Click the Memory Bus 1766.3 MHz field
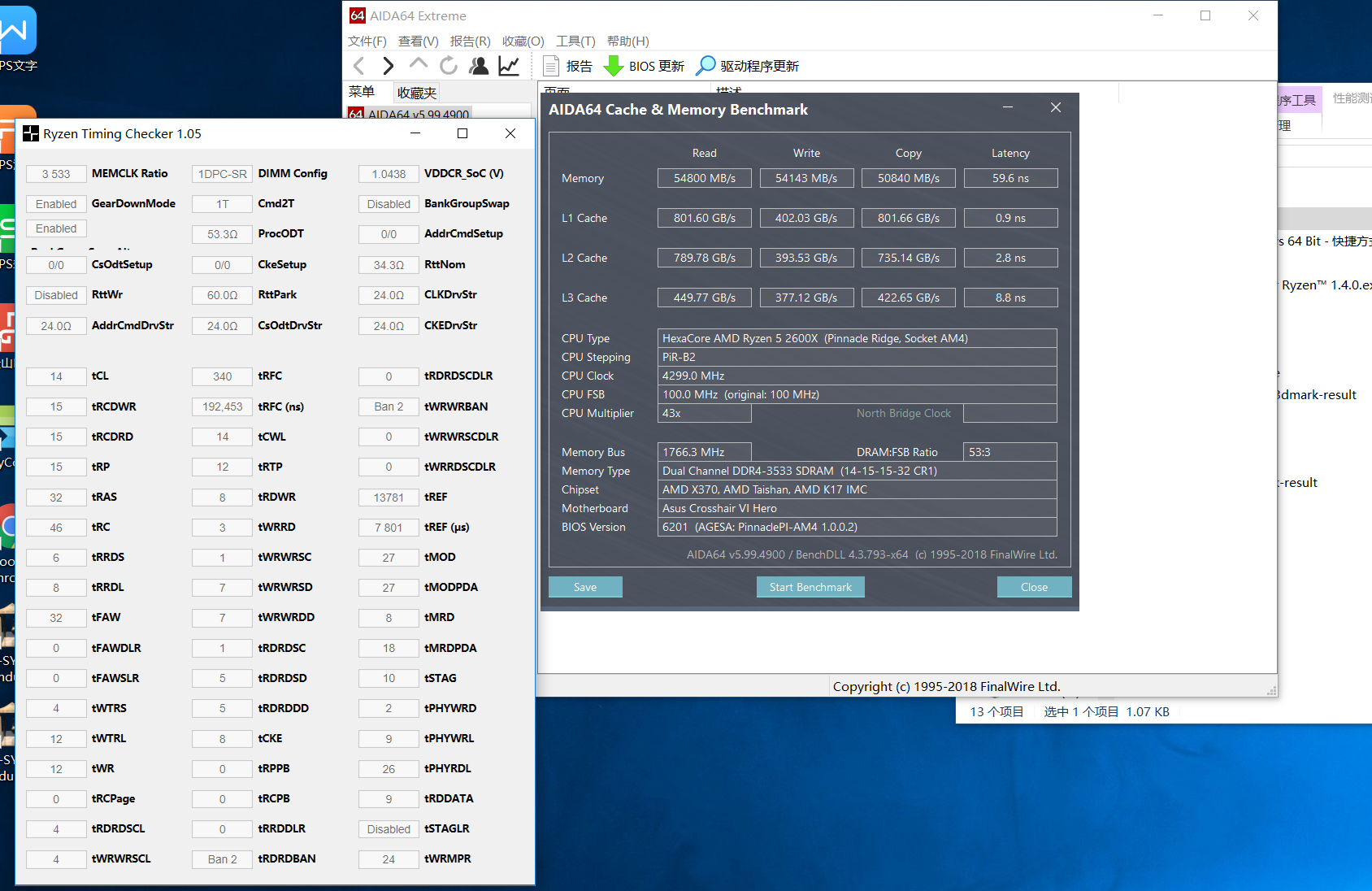 [x=705, y=452]
